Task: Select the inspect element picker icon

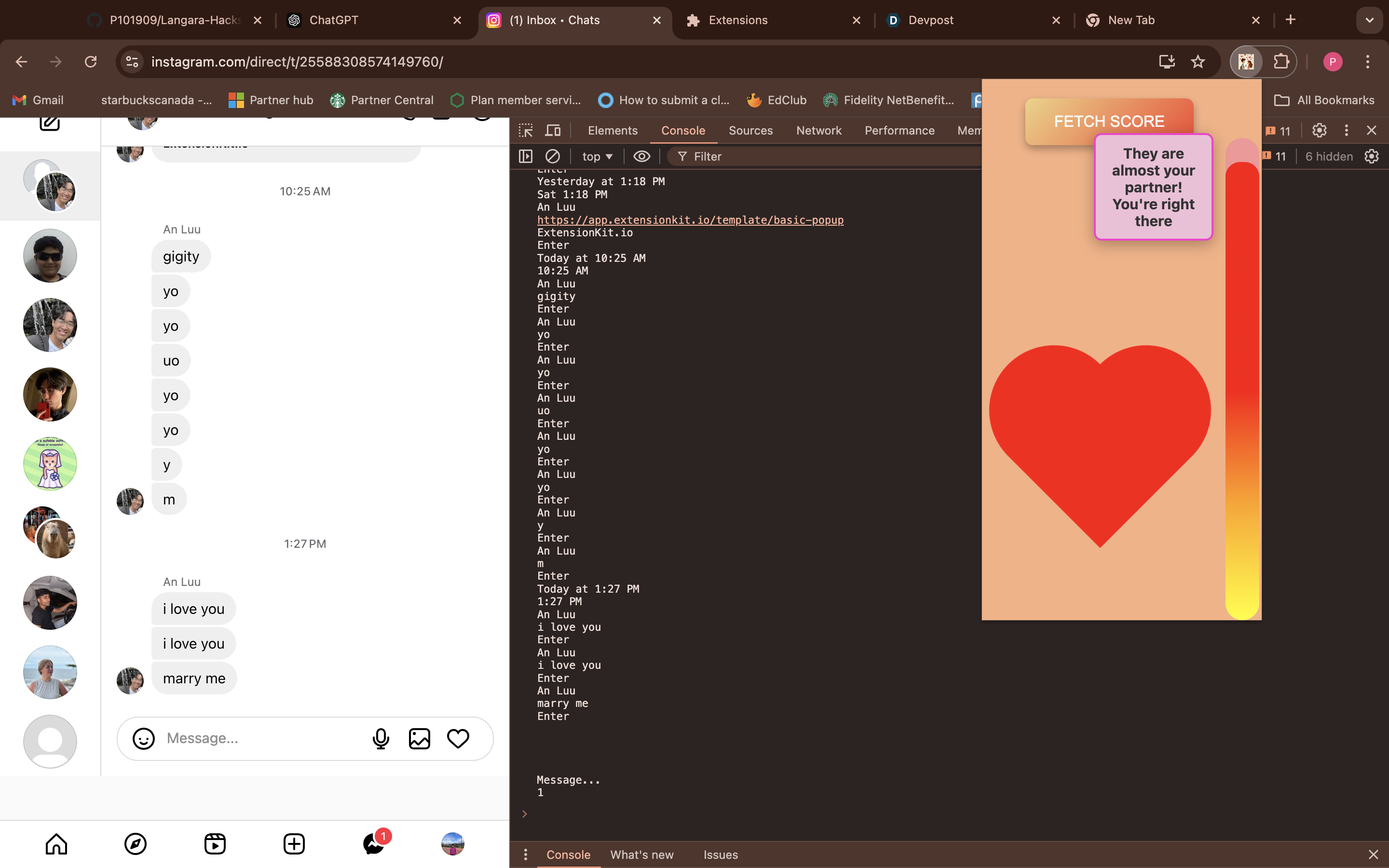Action: pos(526,130)
